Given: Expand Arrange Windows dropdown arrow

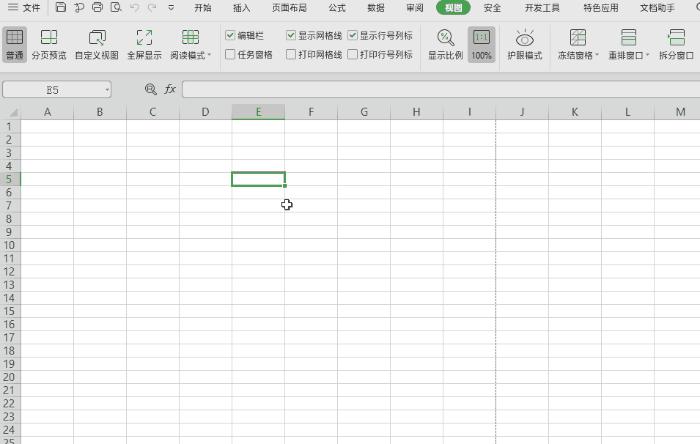Looking at the screenshot, I should (647, 55).
